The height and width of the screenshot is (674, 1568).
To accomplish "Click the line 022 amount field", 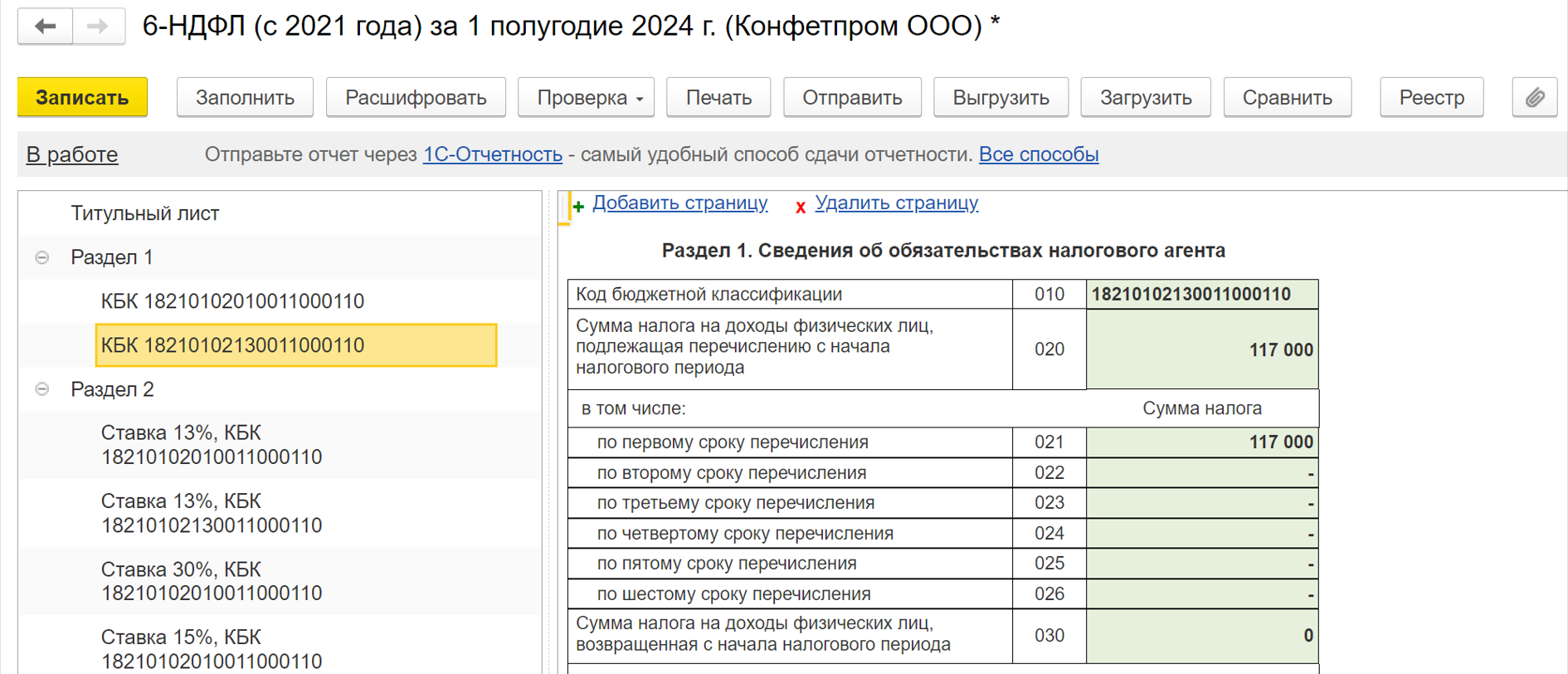I will point(1202,473).
